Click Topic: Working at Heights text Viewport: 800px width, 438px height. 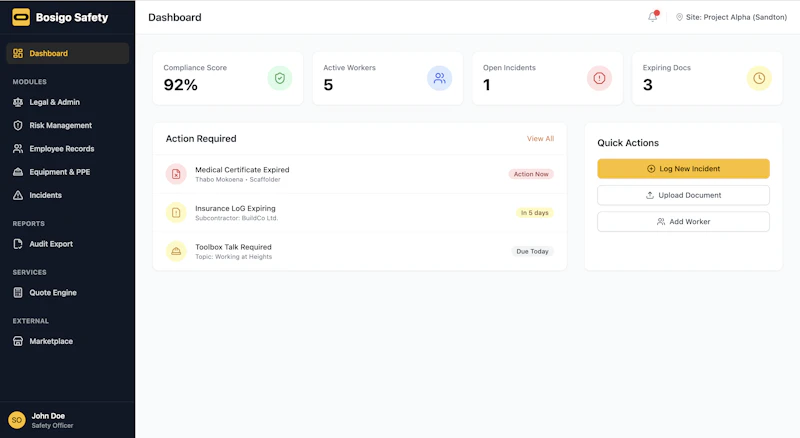pos(234,257)
